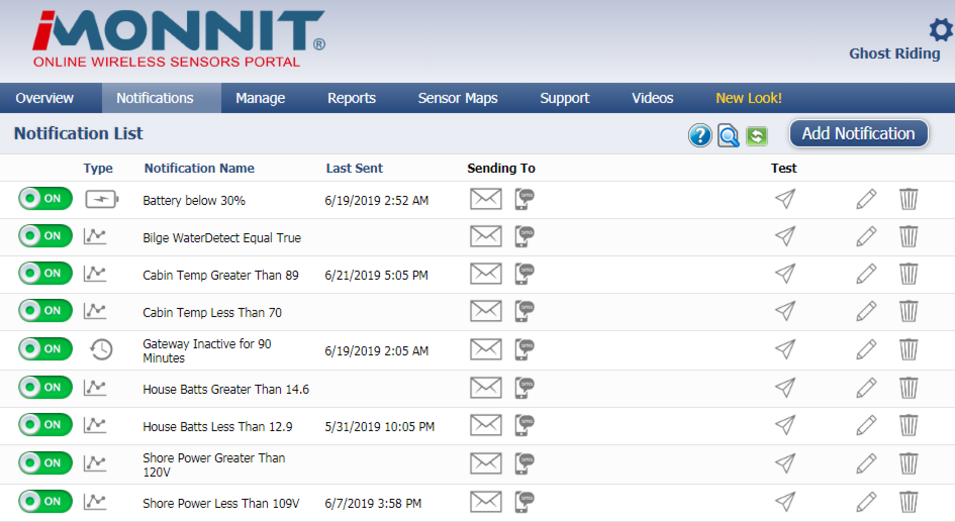The image size is (955, 522).
Task: Toggle House Batts Less Than 12.9 off
Action: click(45, 424)
